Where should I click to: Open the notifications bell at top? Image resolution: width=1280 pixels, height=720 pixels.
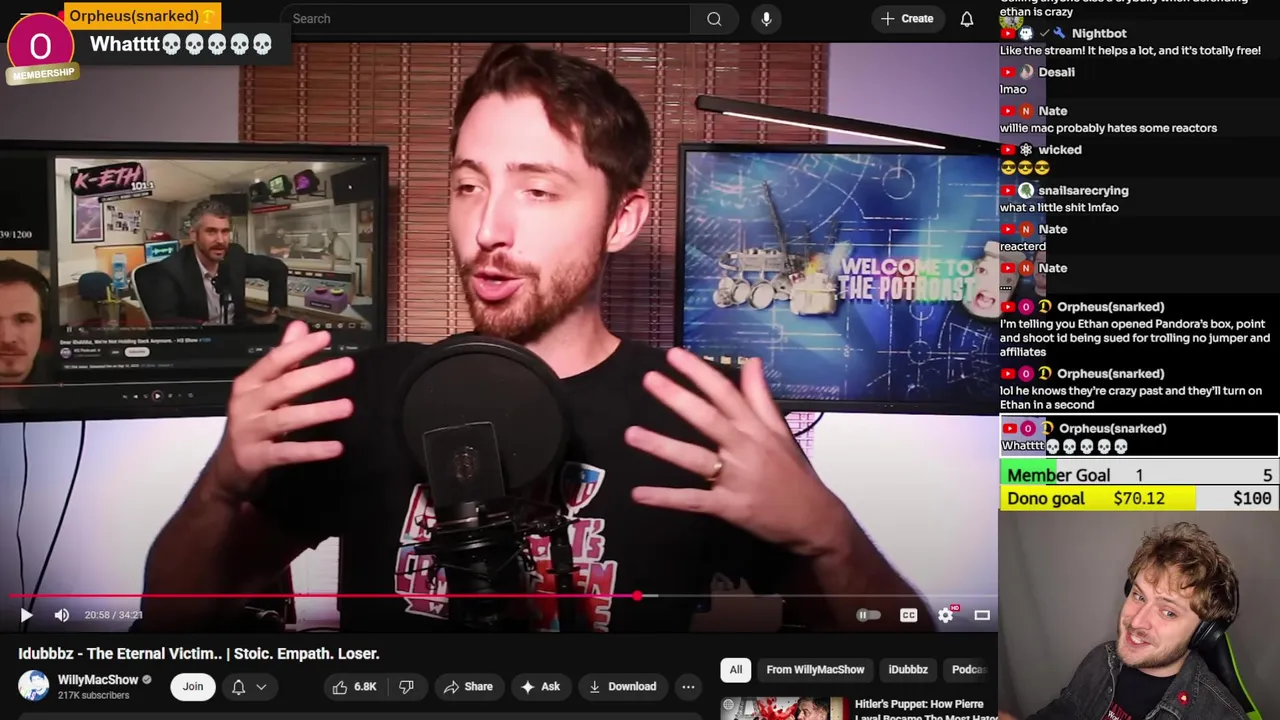coord(967,19)
